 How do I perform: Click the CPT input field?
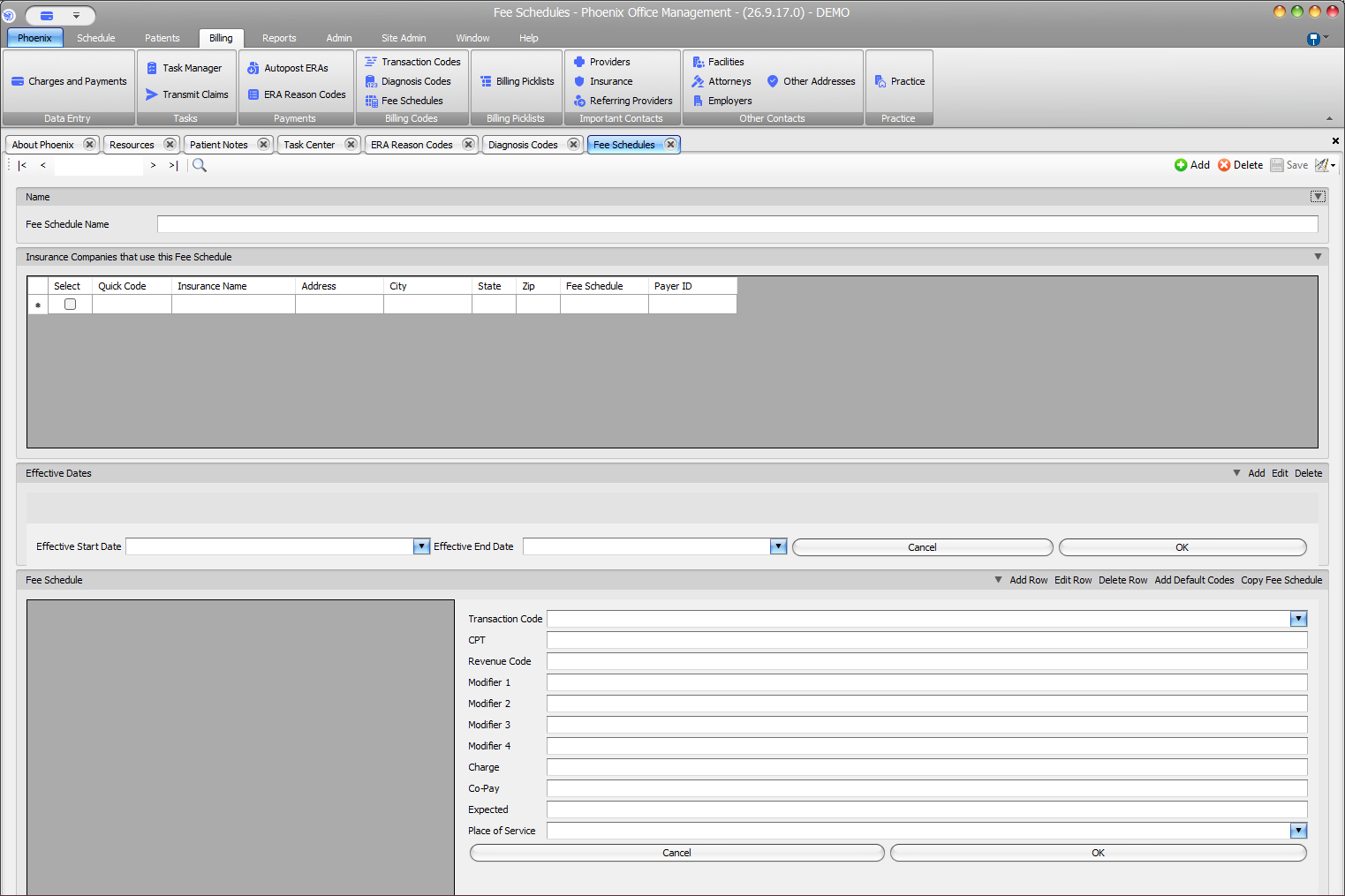tap(926, 640)
